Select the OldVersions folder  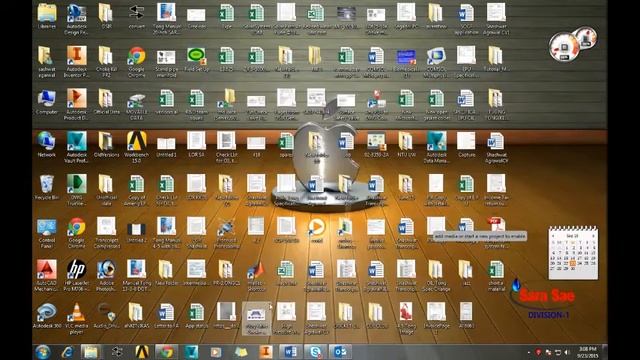pos(106,145)
